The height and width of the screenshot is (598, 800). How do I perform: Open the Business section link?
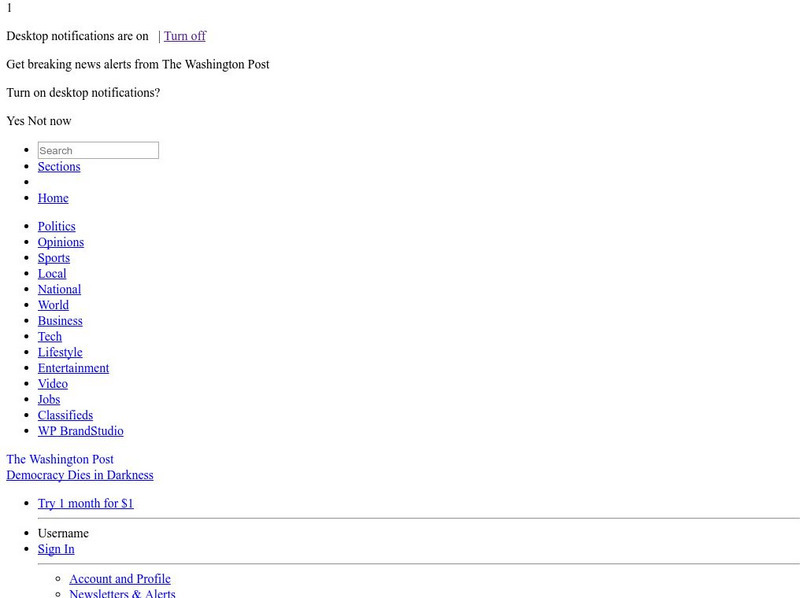click(60, 321)
